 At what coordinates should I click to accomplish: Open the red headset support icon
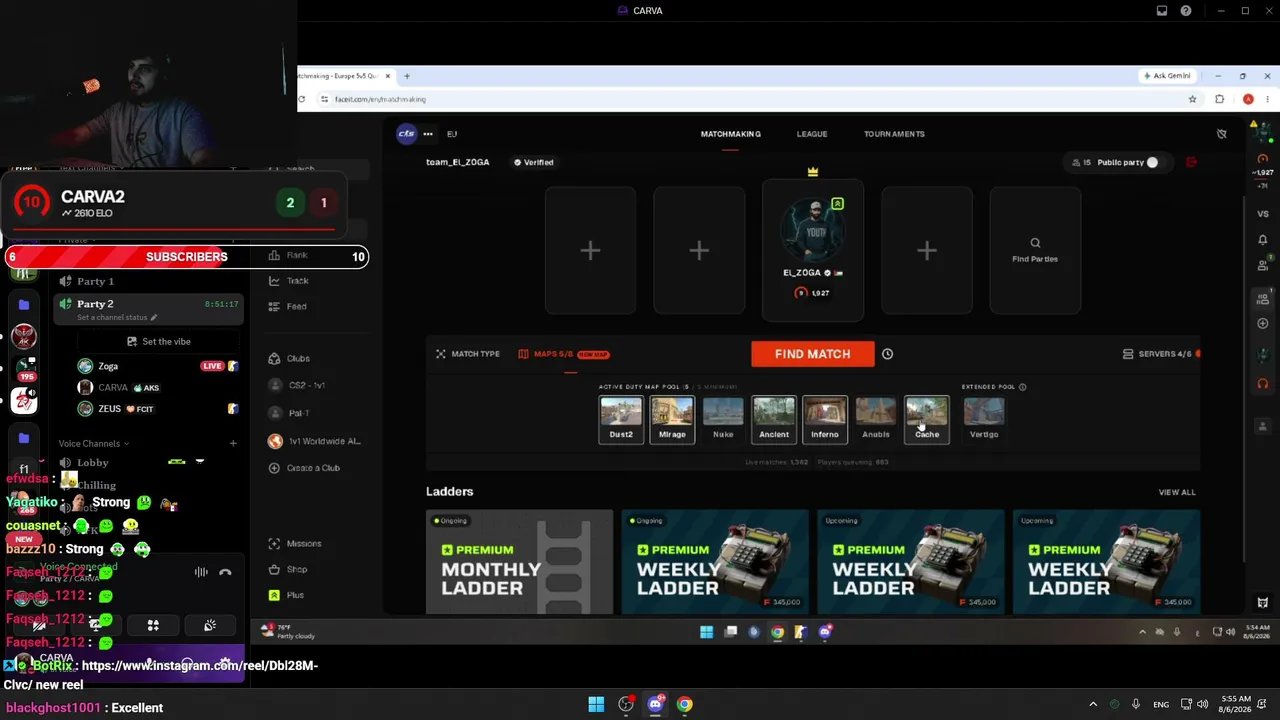tap(1263, 384)
